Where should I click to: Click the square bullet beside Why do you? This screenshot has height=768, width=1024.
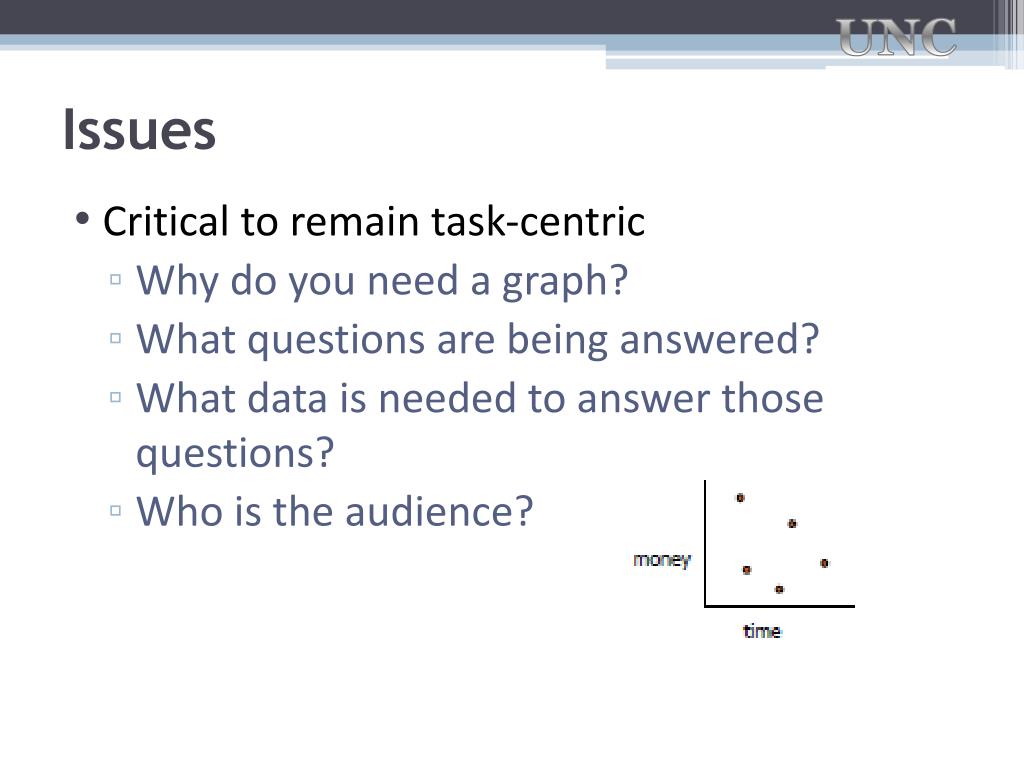pyautogui.click(x=116, y=280)
